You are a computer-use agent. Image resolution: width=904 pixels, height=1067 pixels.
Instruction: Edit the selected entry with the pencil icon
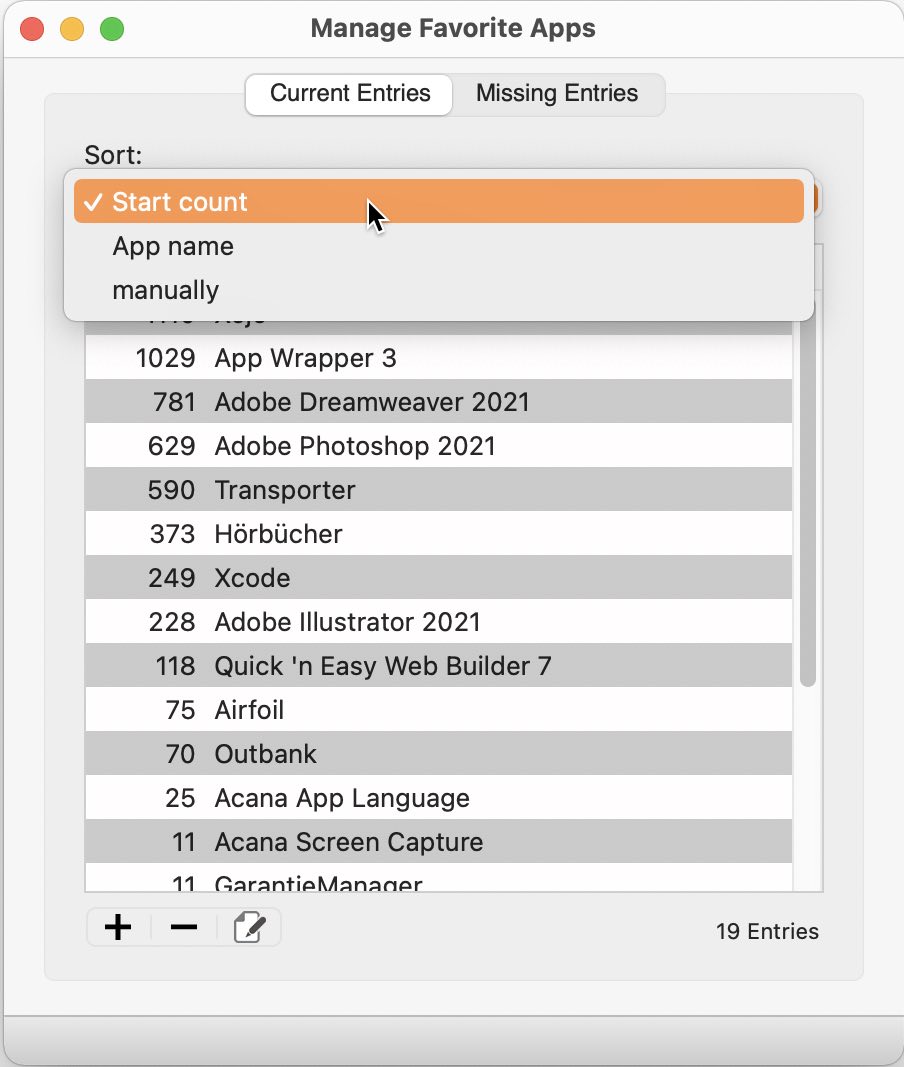point(249,928)
